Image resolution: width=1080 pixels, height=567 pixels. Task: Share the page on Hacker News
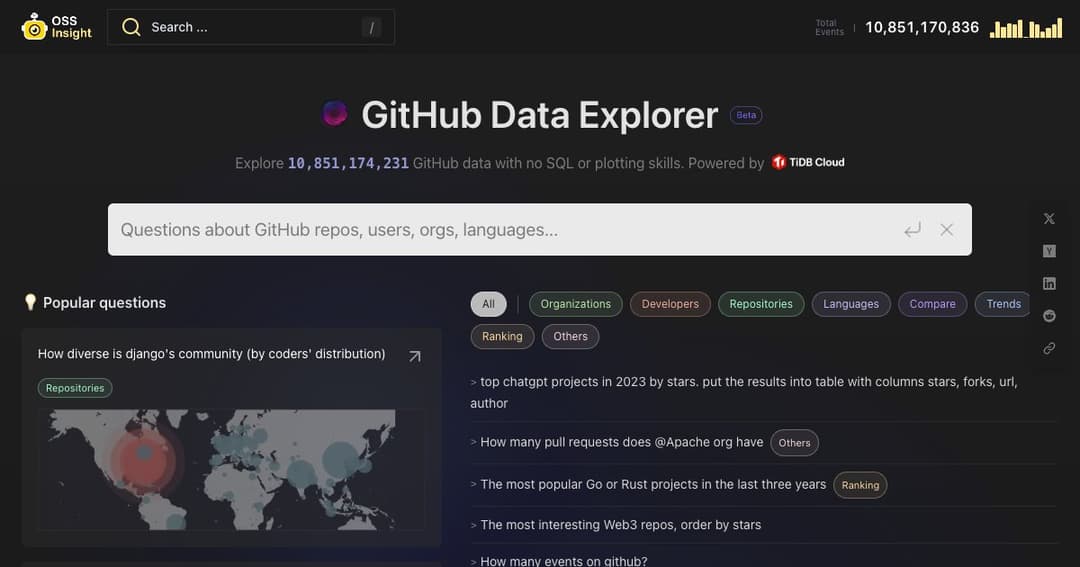pos(1049,251)
